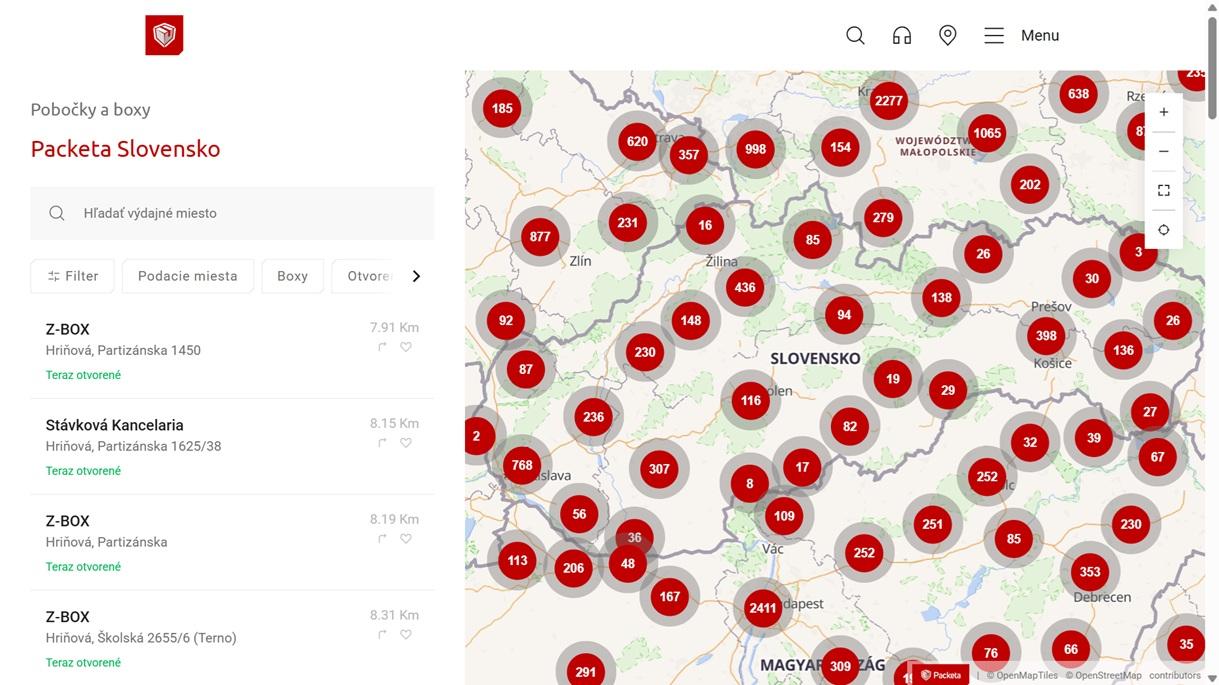Viewport: 1219px width, 685px height.
Task: Open Z-BOX Partizánska 1450 entry
Action: 232,351
